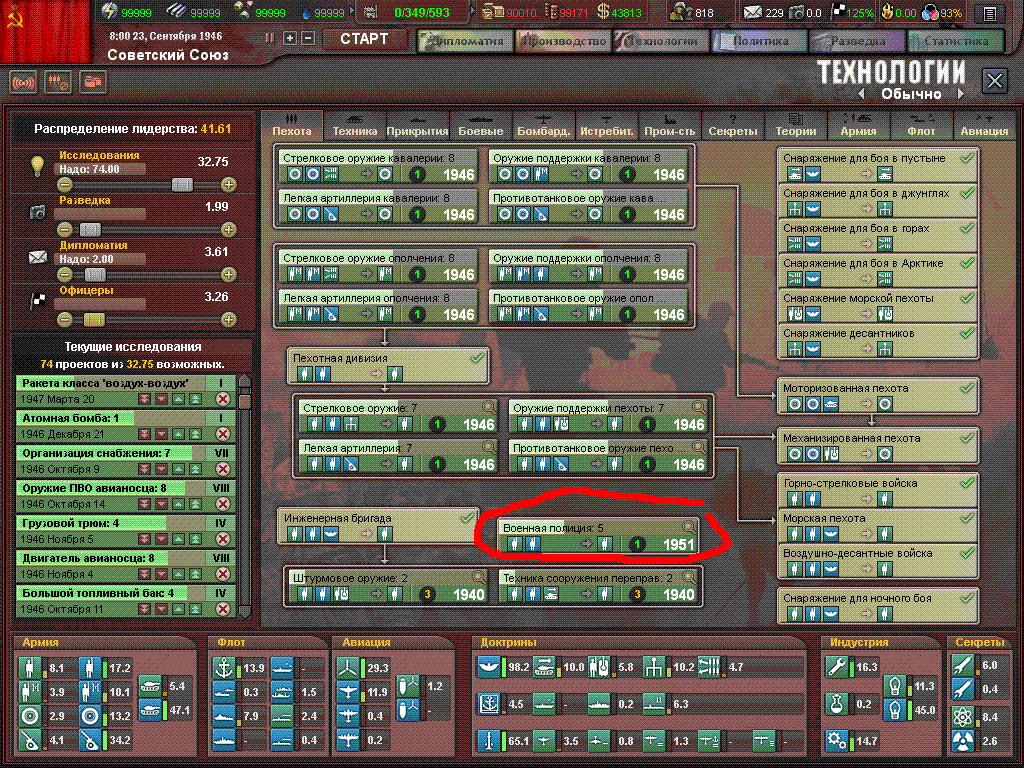This screenshot has height=768, width=1024.
Task: Click the folder icon below the Soviet flag
Action: click(93, 82)
